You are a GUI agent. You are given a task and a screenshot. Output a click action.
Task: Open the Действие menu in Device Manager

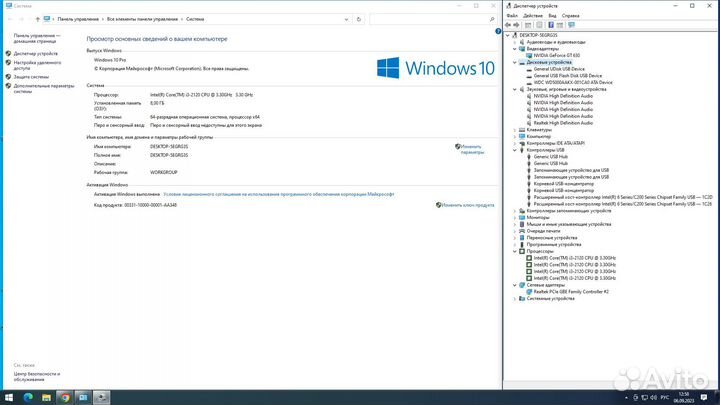tap(533, 16)
